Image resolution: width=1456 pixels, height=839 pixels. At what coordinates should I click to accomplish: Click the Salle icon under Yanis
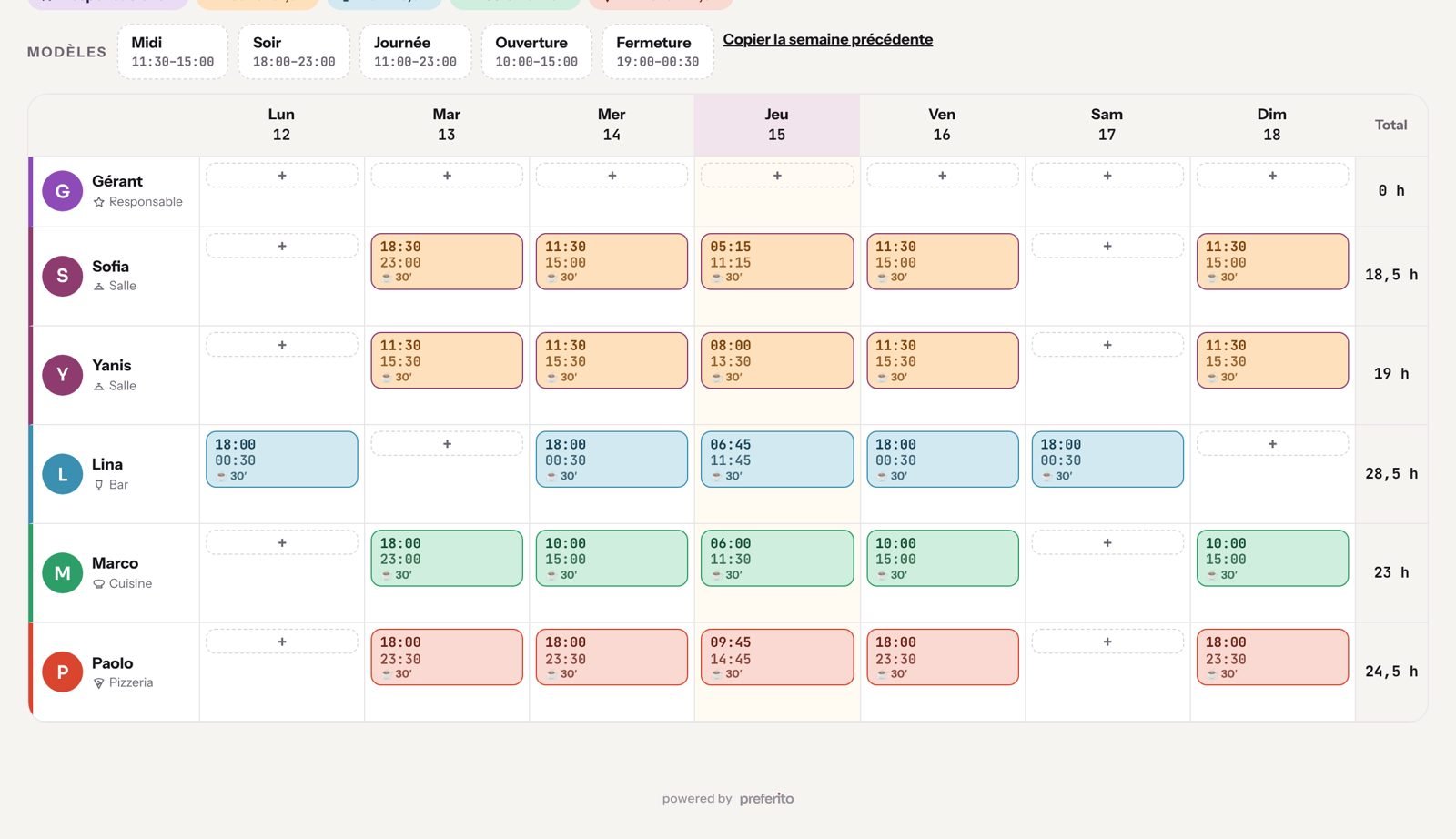coord(99,386)
